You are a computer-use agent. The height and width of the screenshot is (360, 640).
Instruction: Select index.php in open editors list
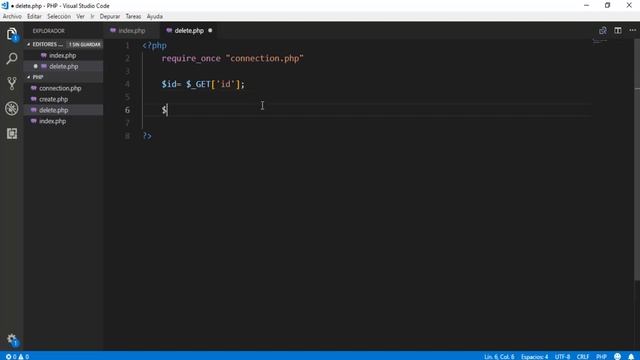click(x=63, y=55)
